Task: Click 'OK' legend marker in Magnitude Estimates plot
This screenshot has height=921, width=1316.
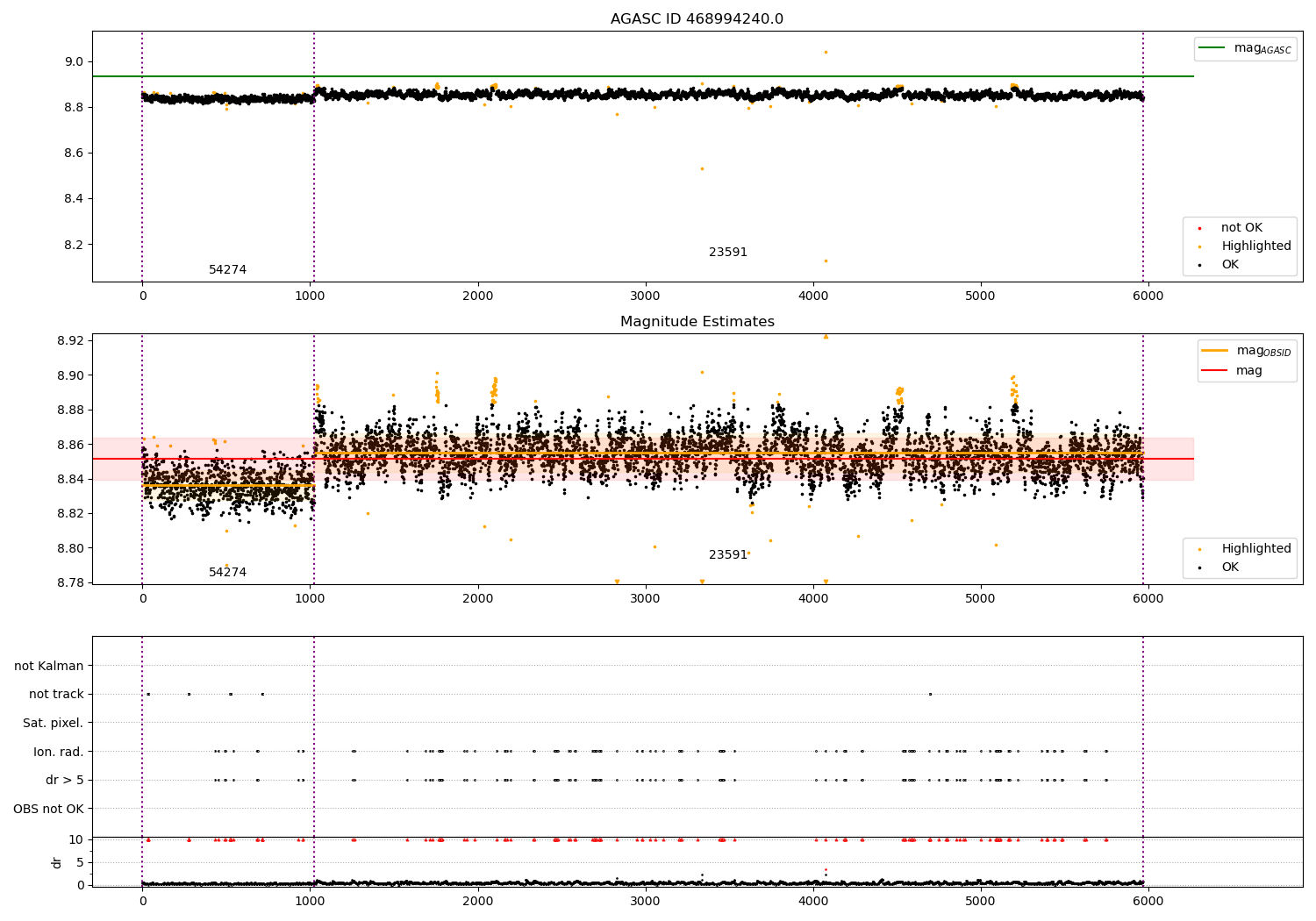Action: (1199, 568)
